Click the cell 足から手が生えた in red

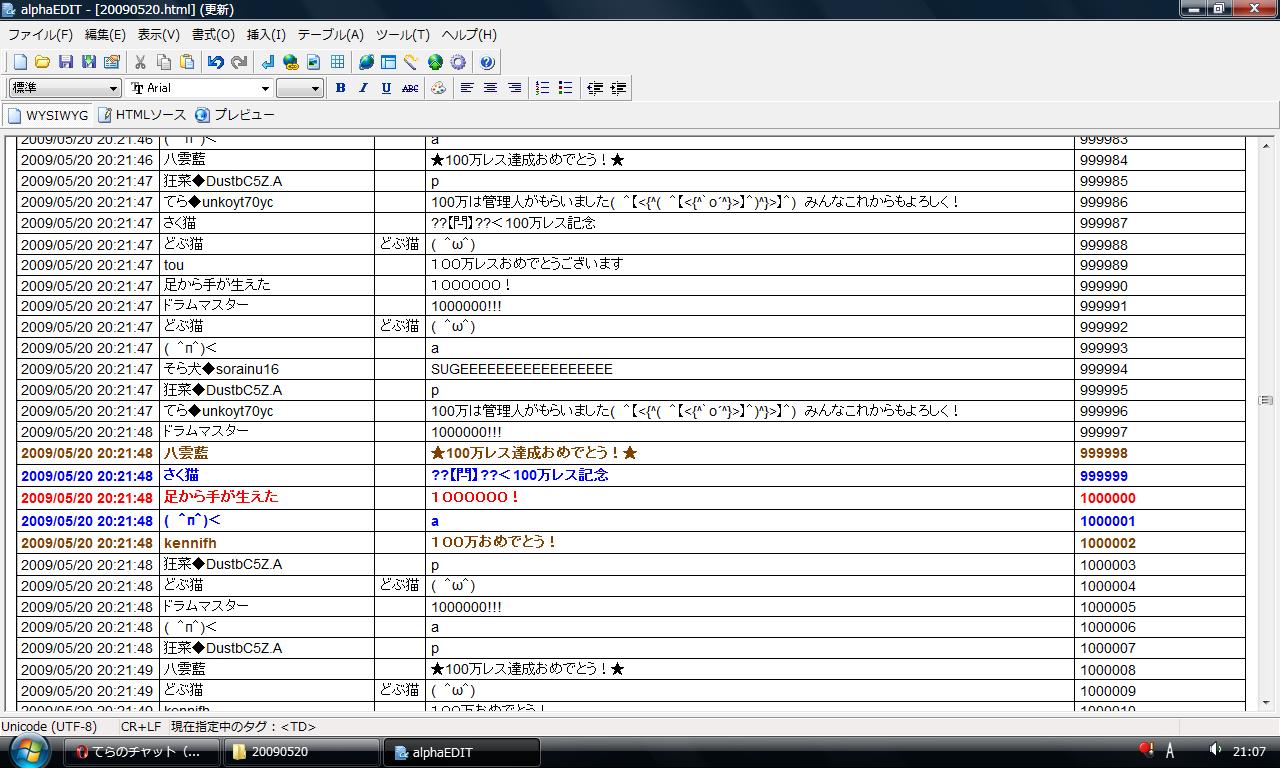coord(267,498)
